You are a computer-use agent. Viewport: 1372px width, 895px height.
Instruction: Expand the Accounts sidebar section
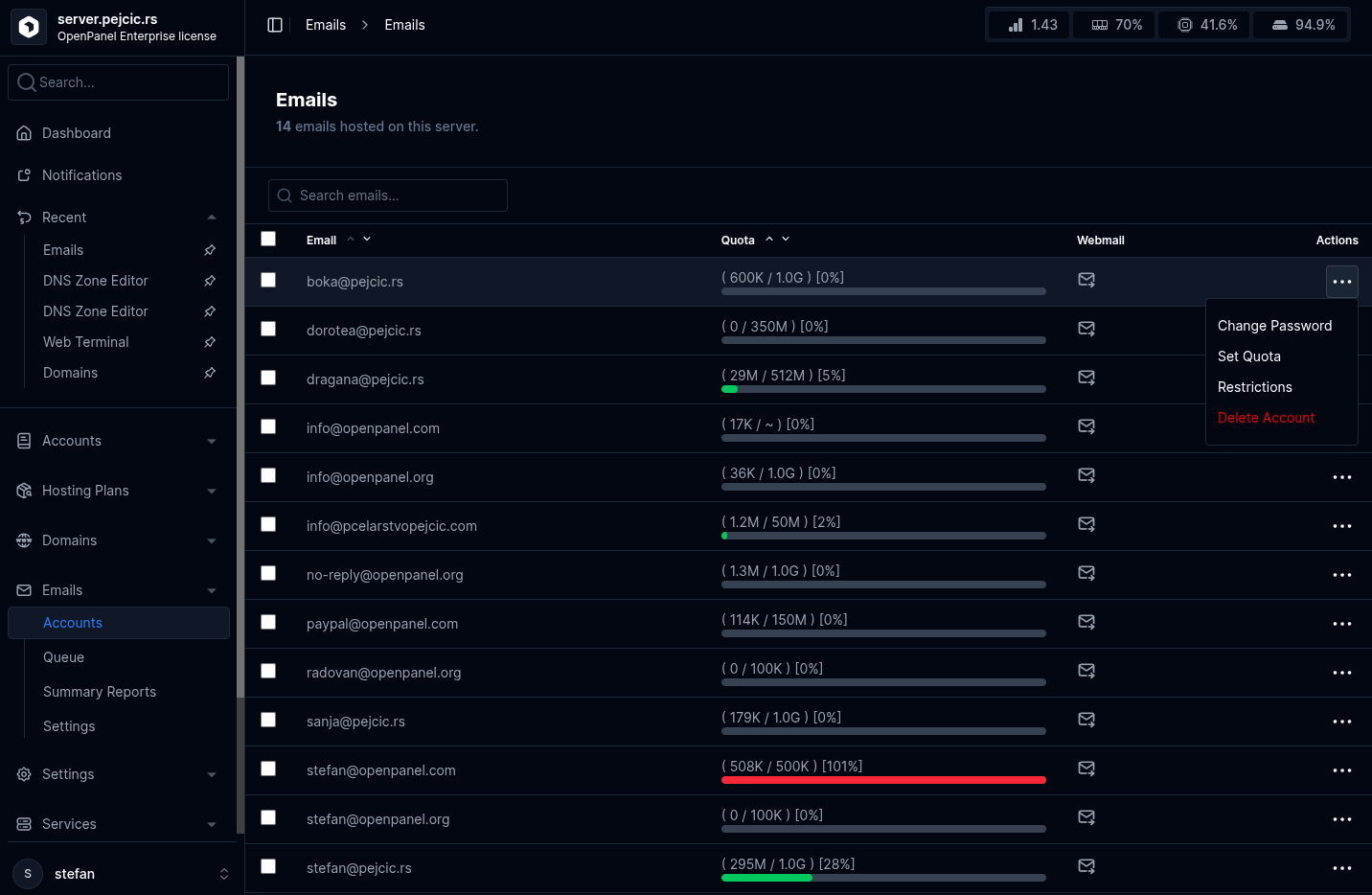pyautogui.click(x=119, y=441)
